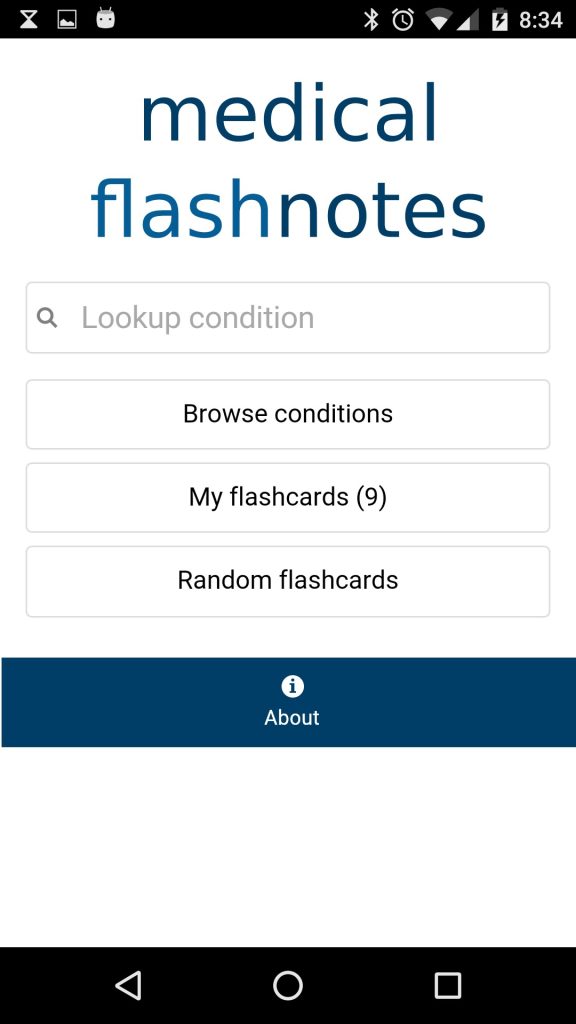Open Browse conditions

288,414
